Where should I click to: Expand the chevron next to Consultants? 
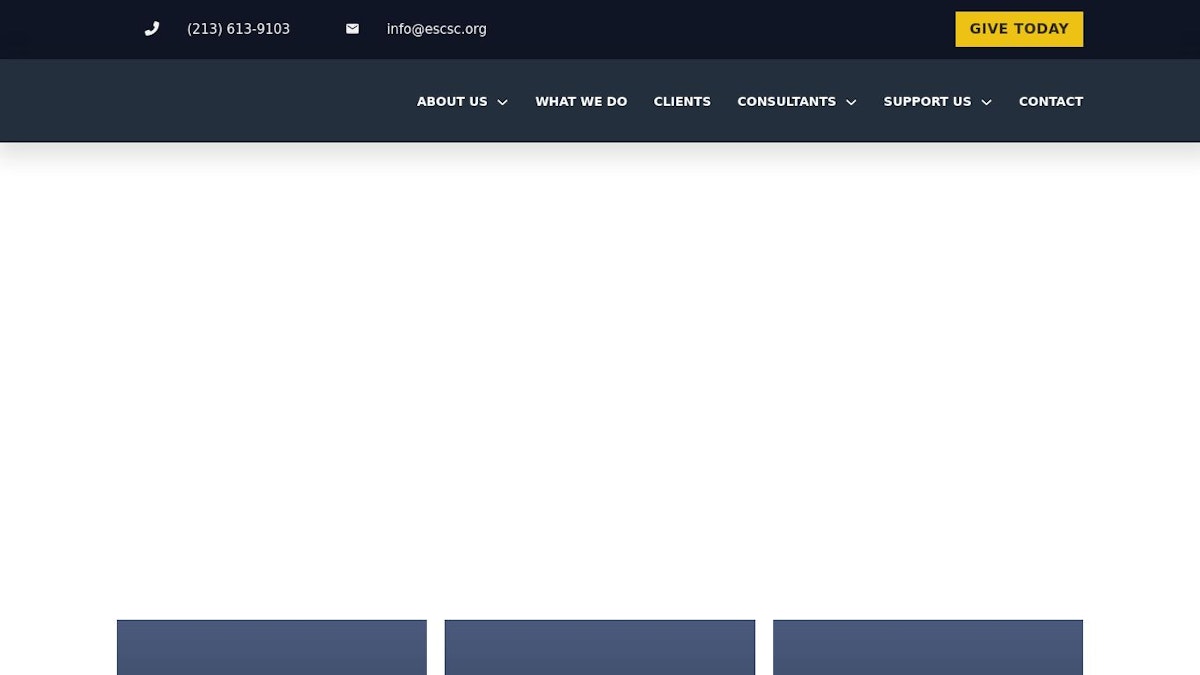851,102
